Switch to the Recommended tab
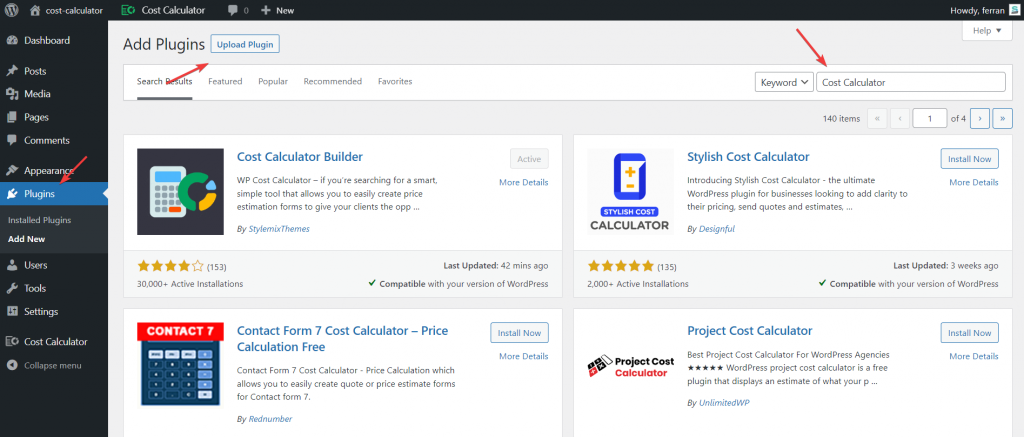The image size is (1024, 437). pyautogui.click(x=332, y=82)
